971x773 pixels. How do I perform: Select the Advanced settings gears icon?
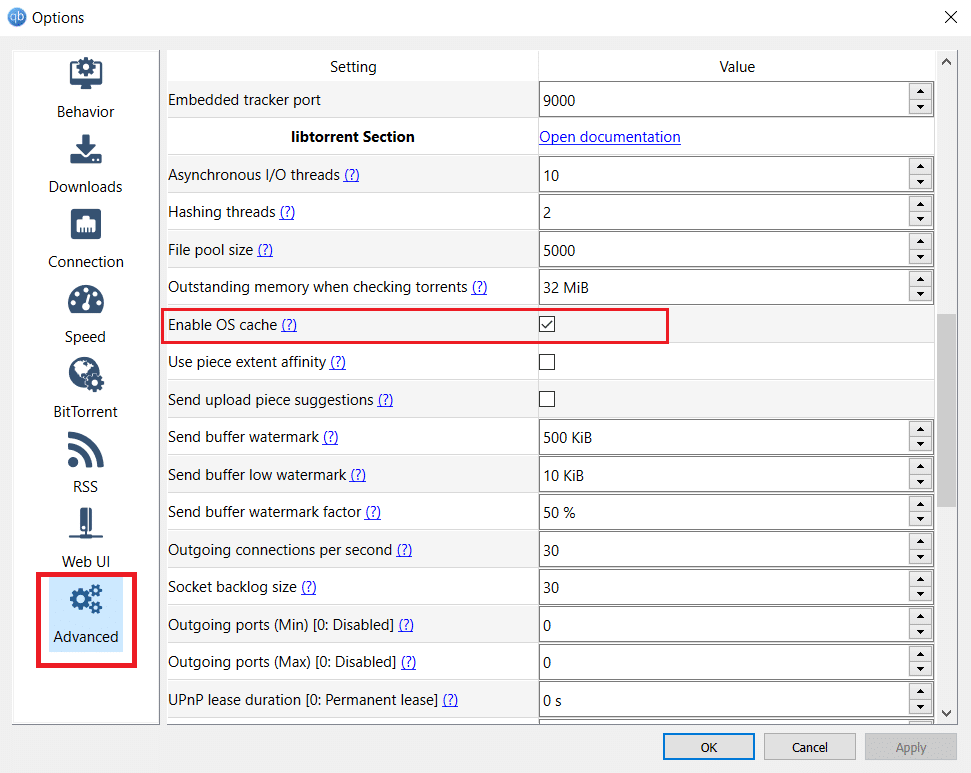click(85, 599)
